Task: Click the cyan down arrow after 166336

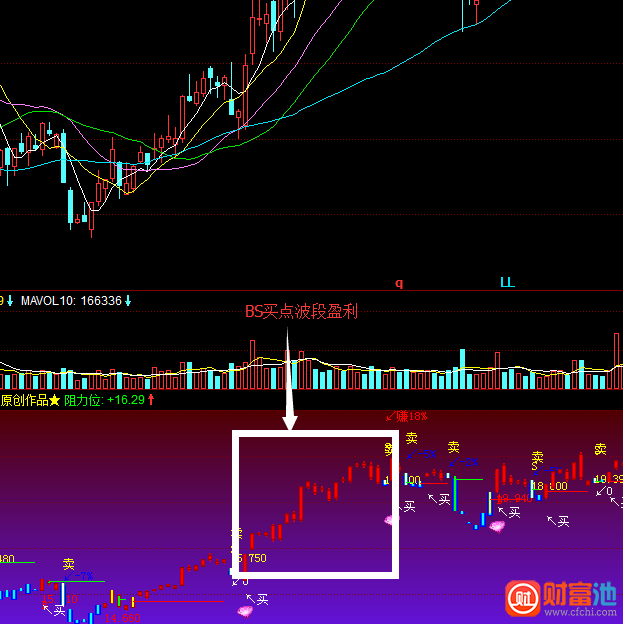Action: 128,301
